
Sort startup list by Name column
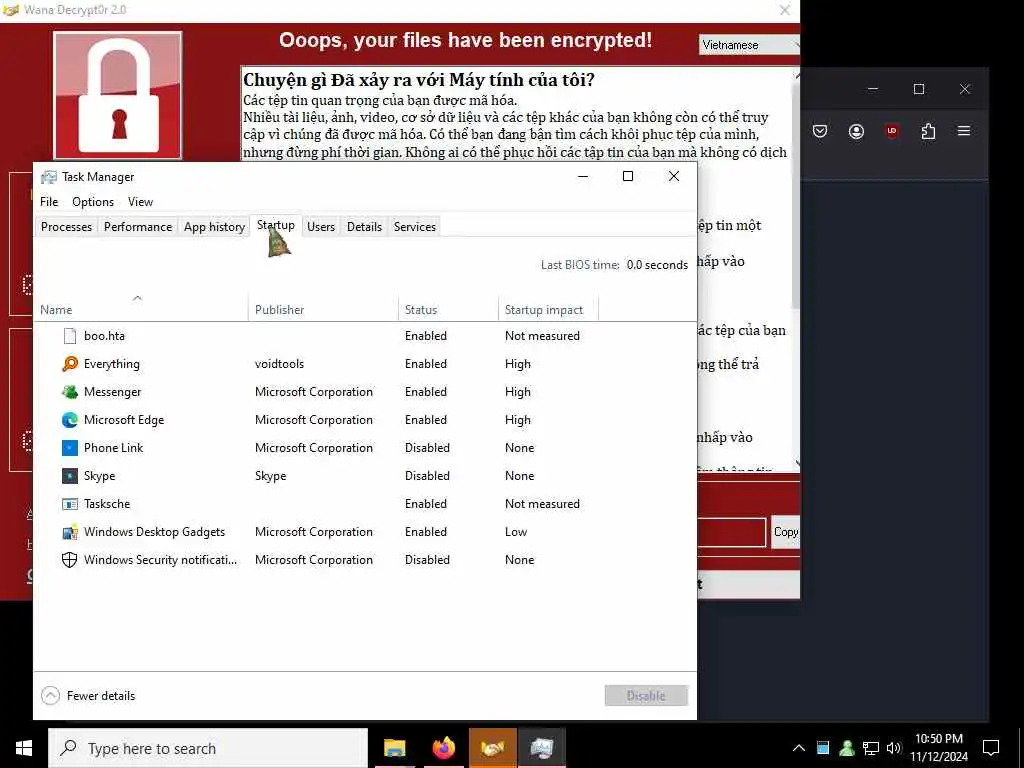pyautogui.click(x=140, y=310)
